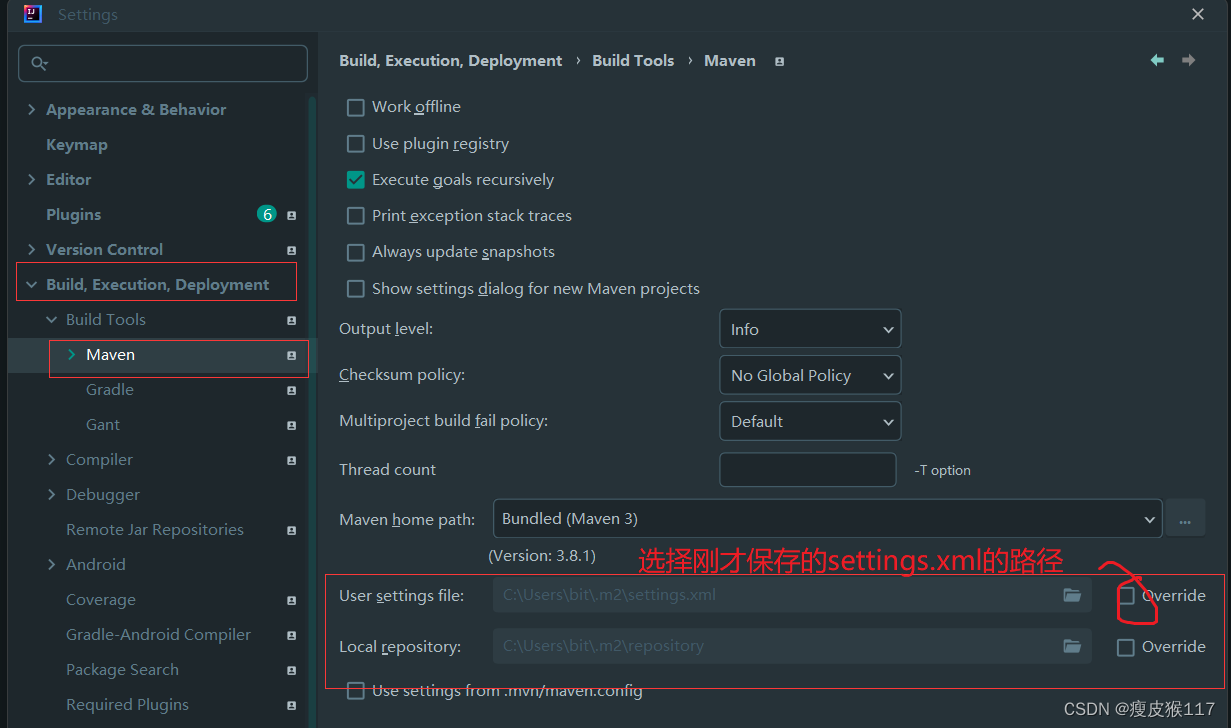Click the User settings file path field
1231x728 pixels.
coord(791,595)
